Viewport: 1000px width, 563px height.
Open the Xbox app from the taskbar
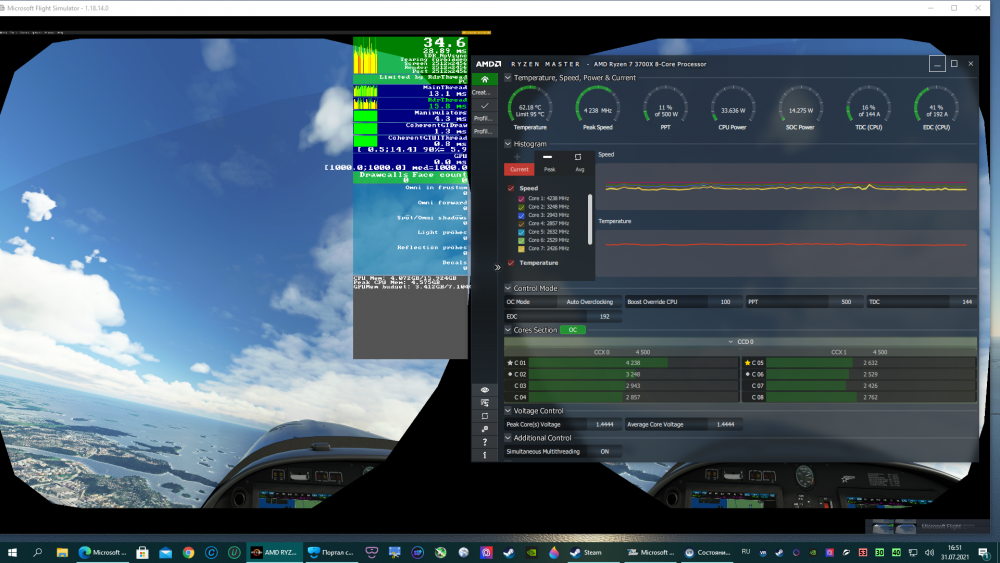click(441, 553)
